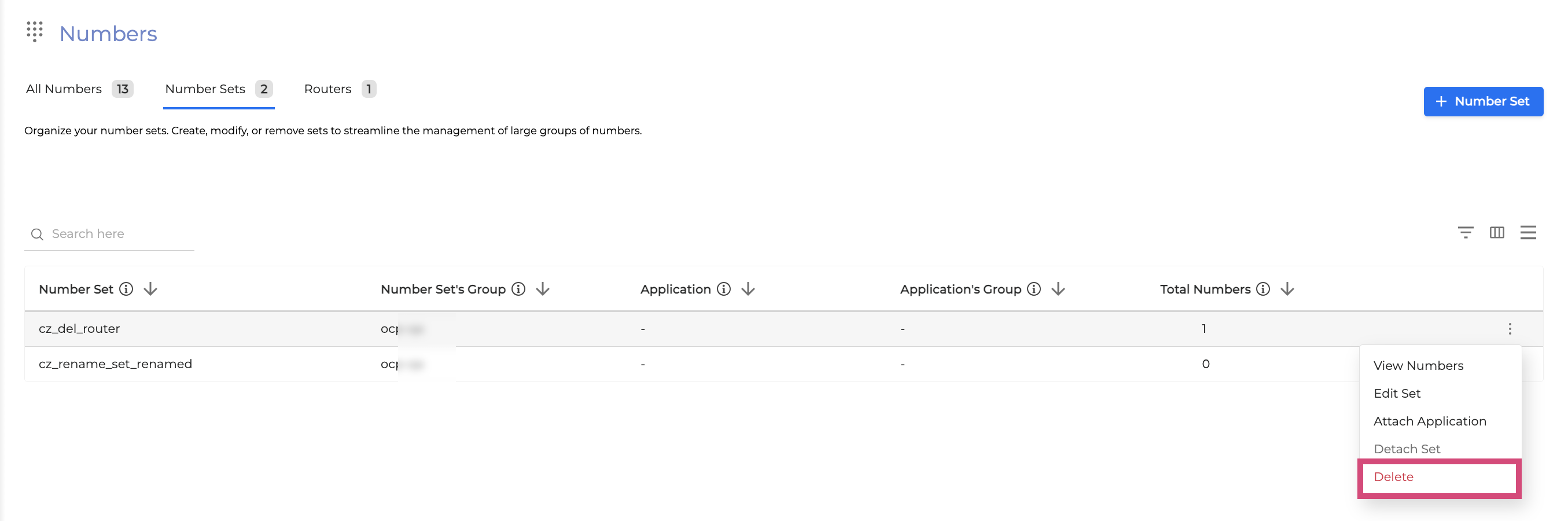Click the + Number Set button
1568x521 pixels.
pos(1483,102)
